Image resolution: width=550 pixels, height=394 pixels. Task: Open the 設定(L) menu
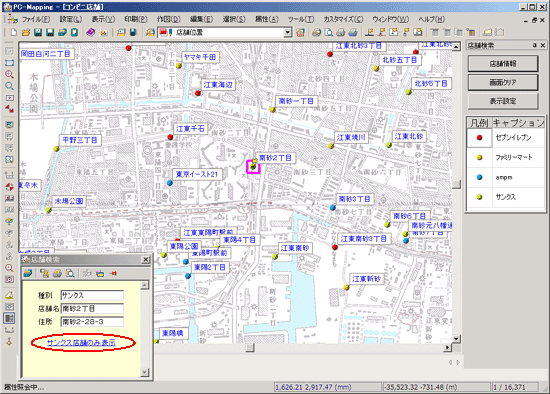point(71,20)
